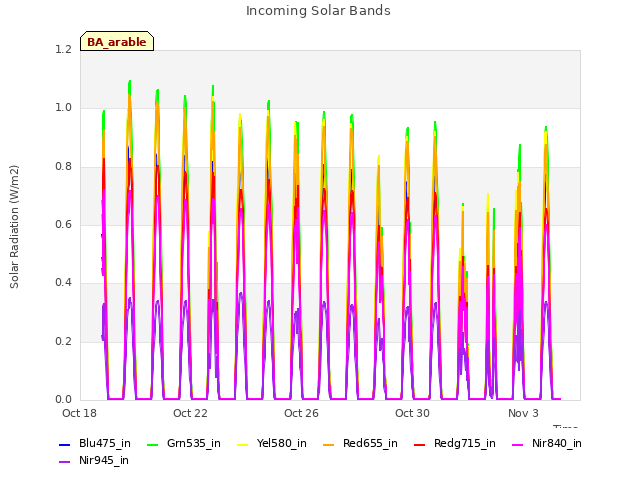
Task: Click the 1.2 y-axis tick label
Action: pos(63,49)
